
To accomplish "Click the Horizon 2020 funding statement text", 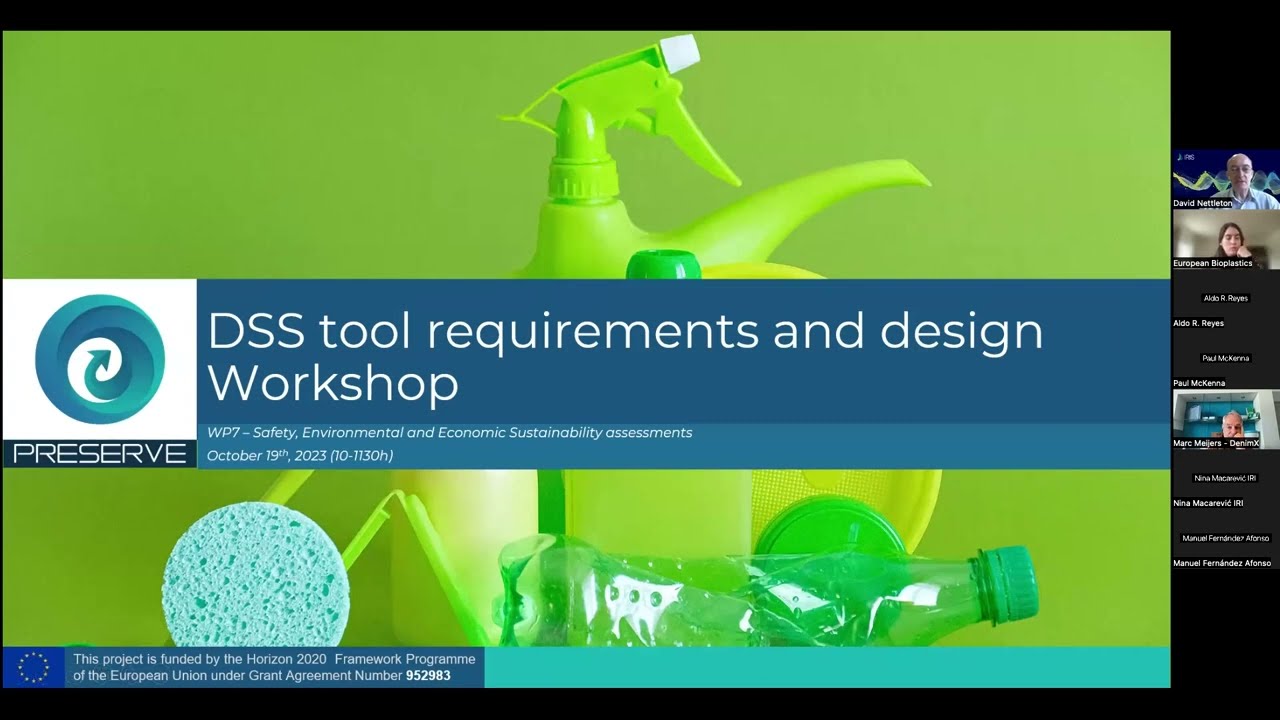I will [274, 667].
